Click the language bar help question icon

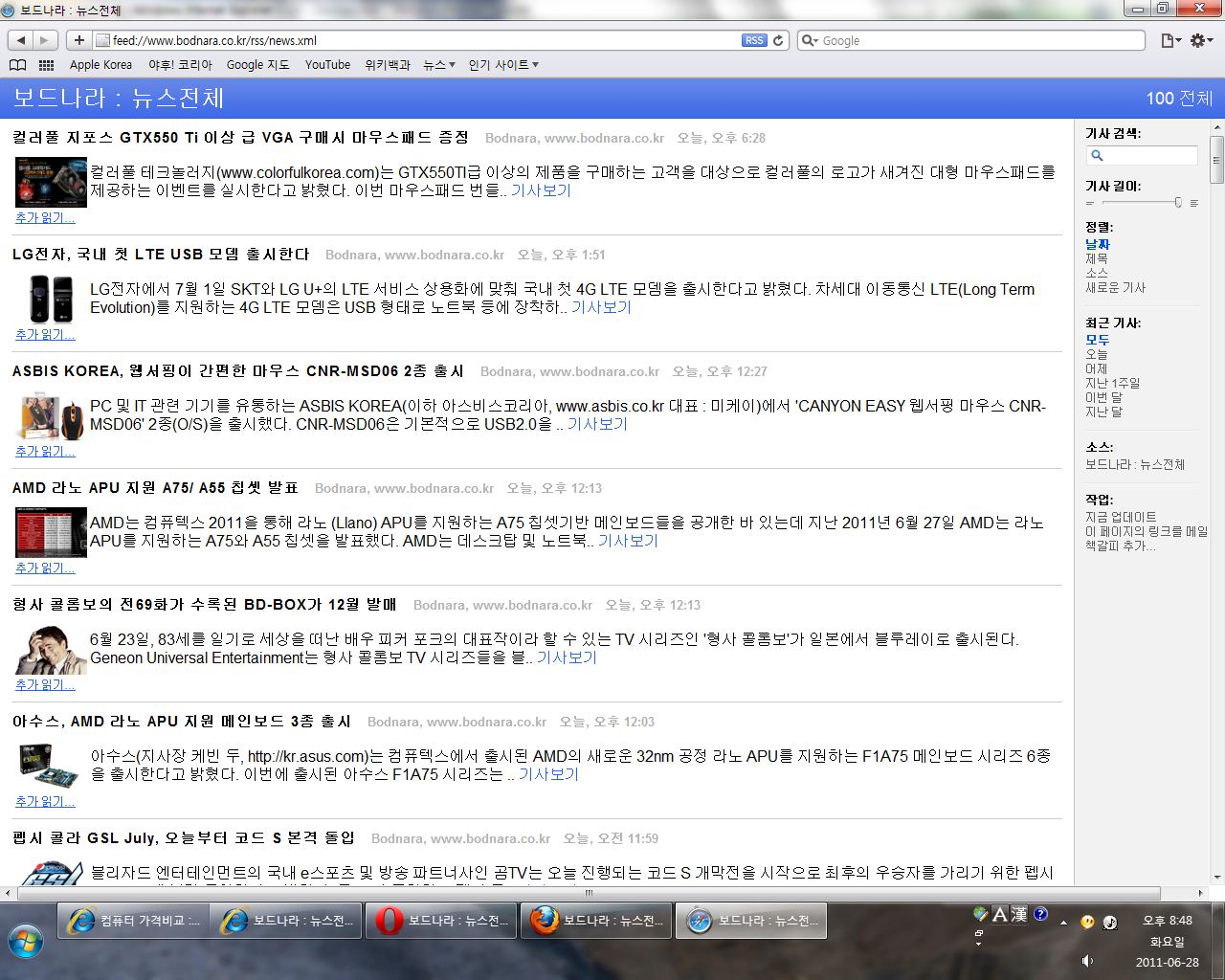[1040, 914]
